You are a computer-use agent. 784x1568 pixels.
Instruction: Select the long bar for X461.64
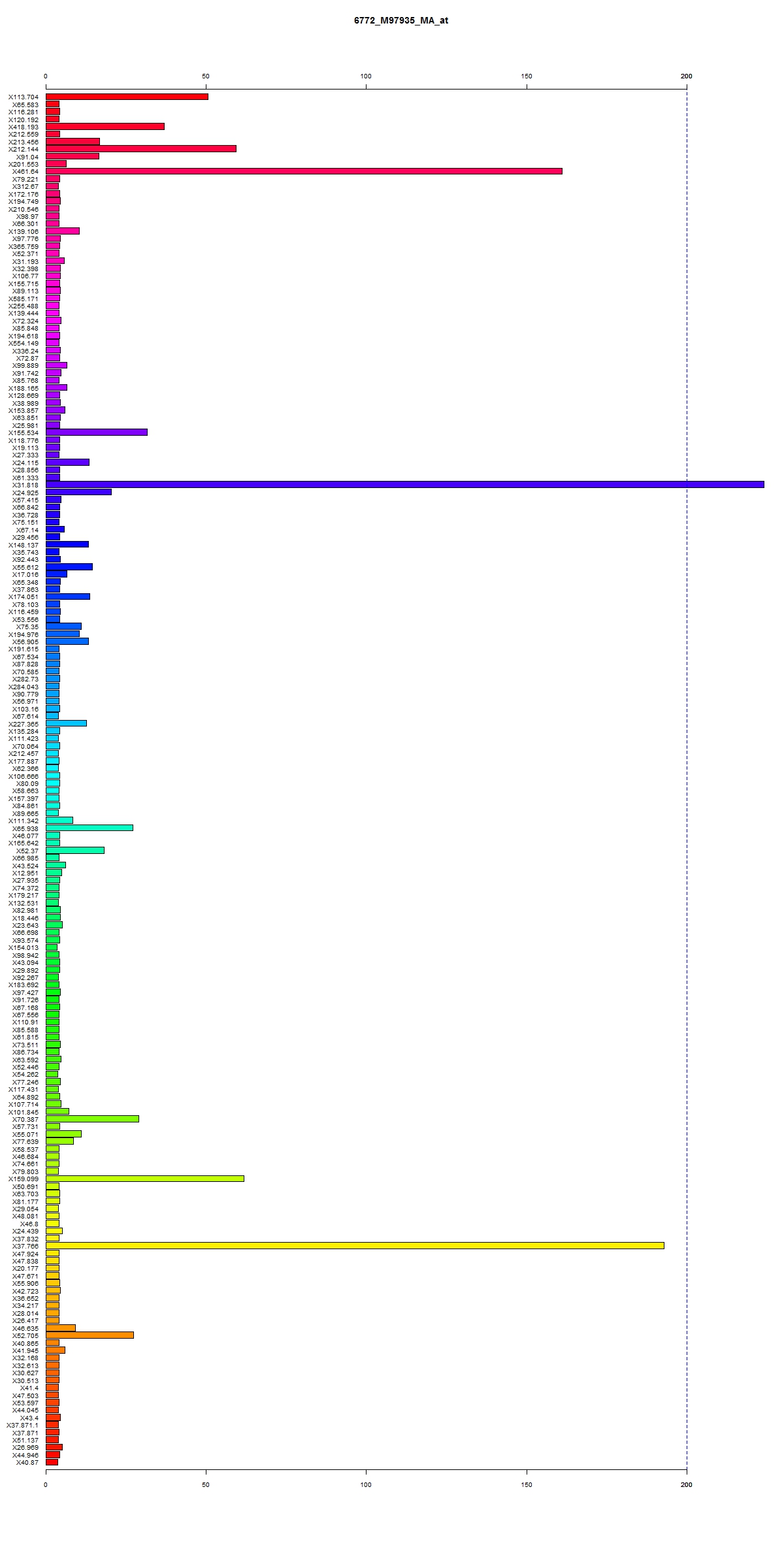click(304, 171)
